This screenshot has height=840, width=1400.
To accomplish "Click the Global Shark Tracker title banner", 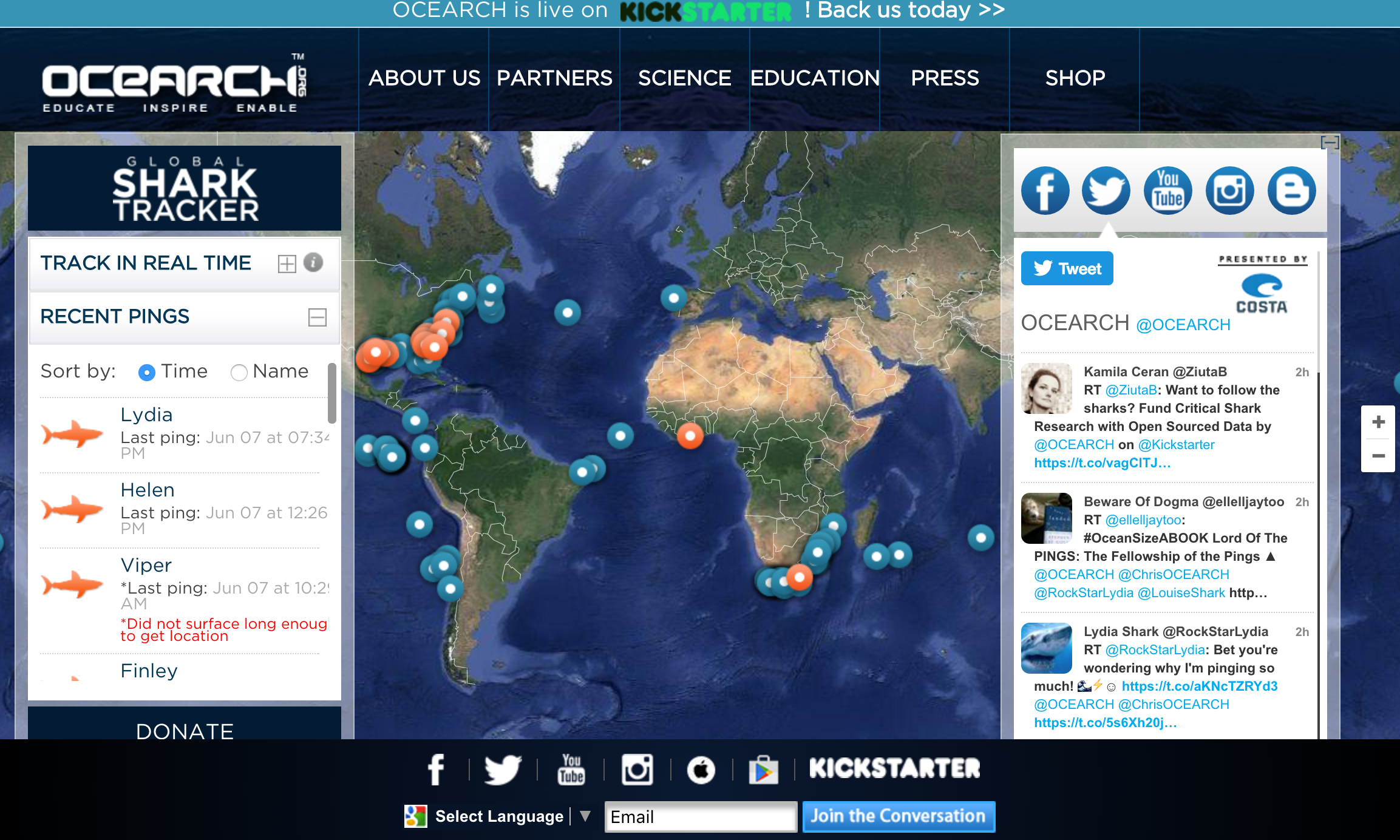I will point(185,188).
